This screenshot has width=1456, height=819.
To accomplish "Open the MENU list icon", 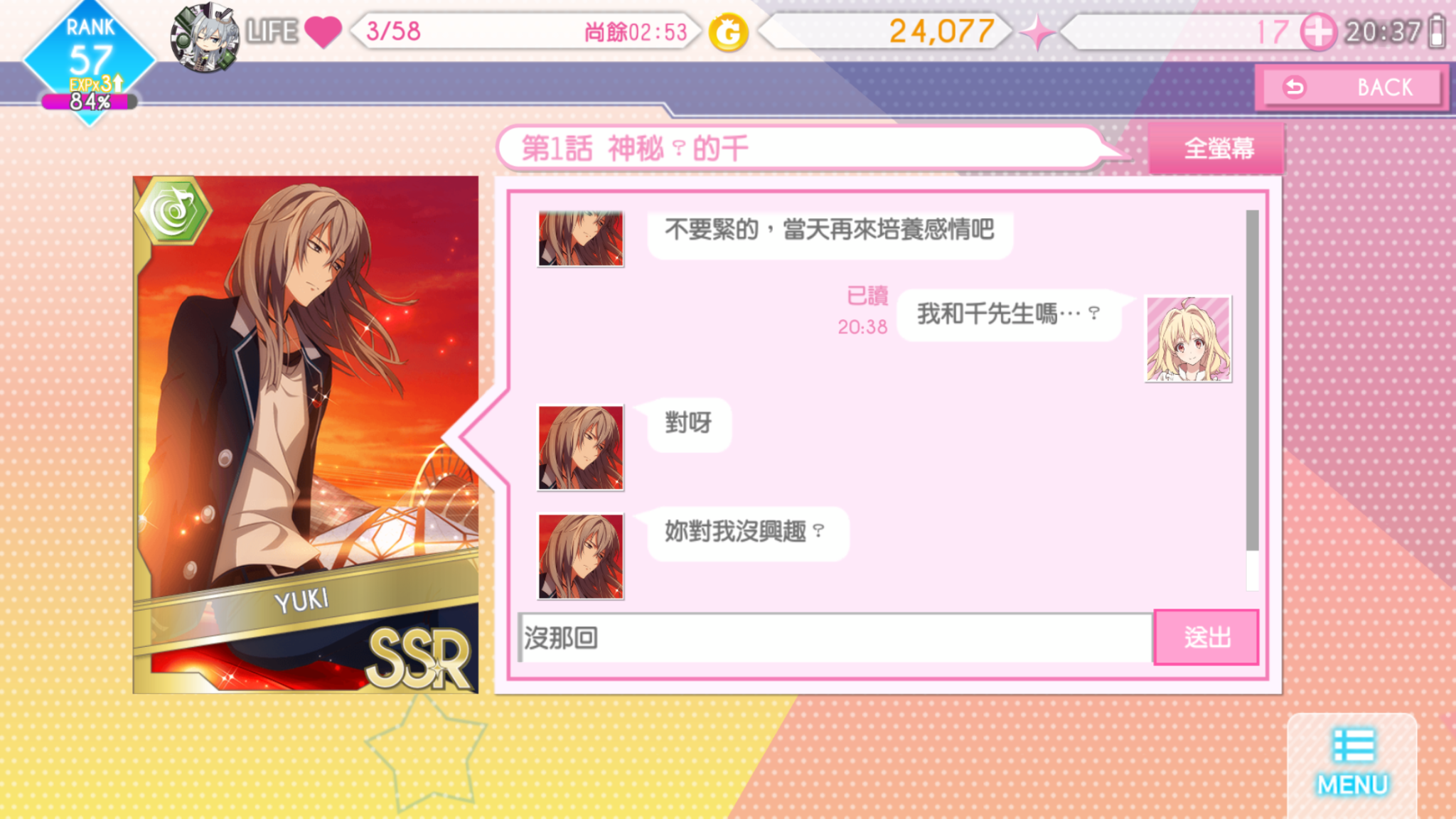I will coord(1352,763).
